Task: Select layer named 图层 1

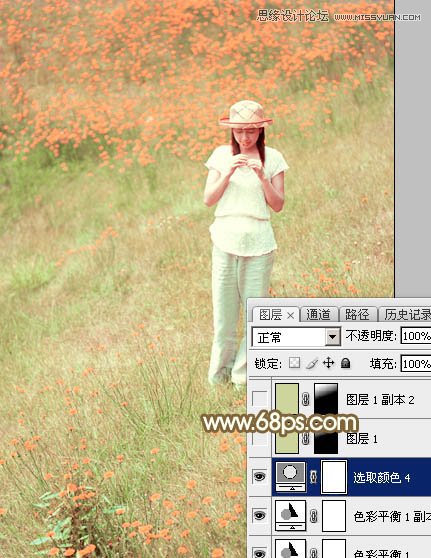Action: click(361, 438)
